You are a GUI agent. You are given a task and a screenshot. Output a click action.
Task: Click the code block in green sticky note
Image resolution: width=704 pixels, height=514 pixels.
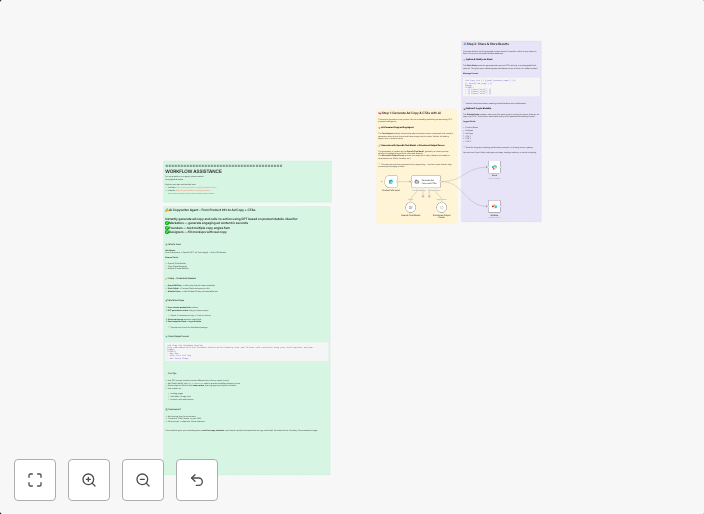tap(246, 351)
